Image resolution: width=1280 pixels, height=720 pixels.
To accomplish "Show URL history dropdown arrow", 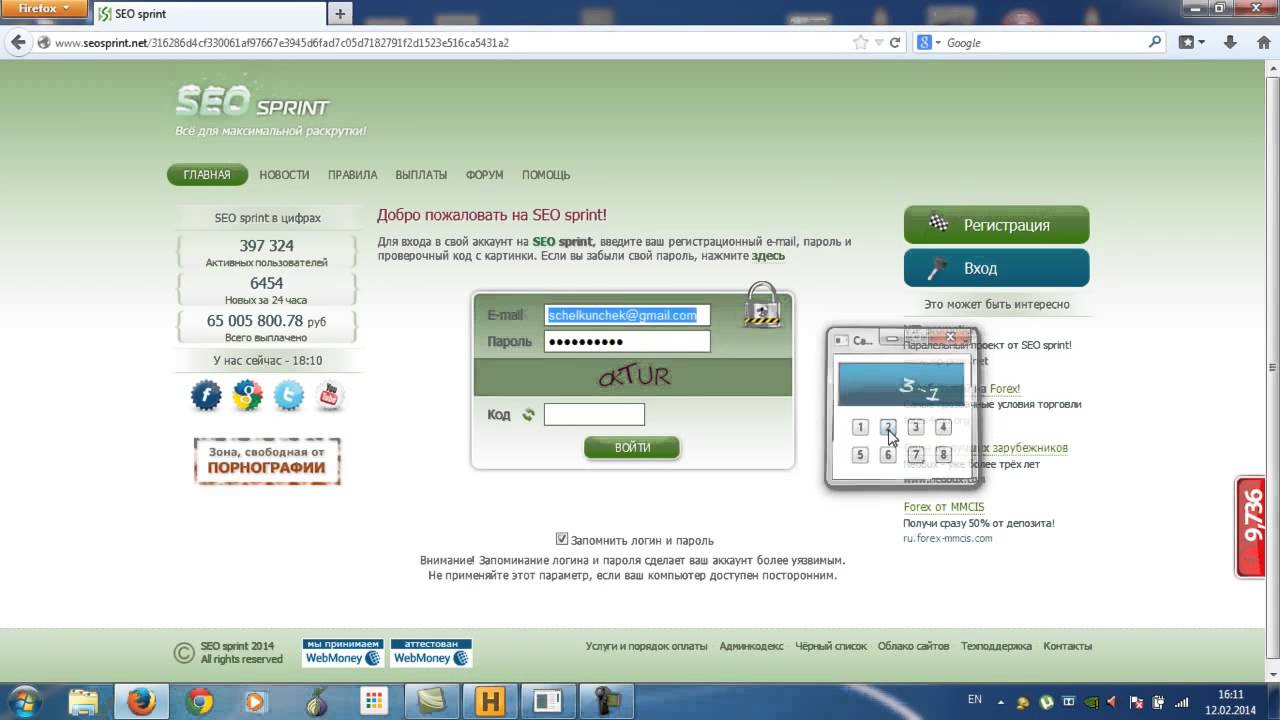I will click(878, 43).
